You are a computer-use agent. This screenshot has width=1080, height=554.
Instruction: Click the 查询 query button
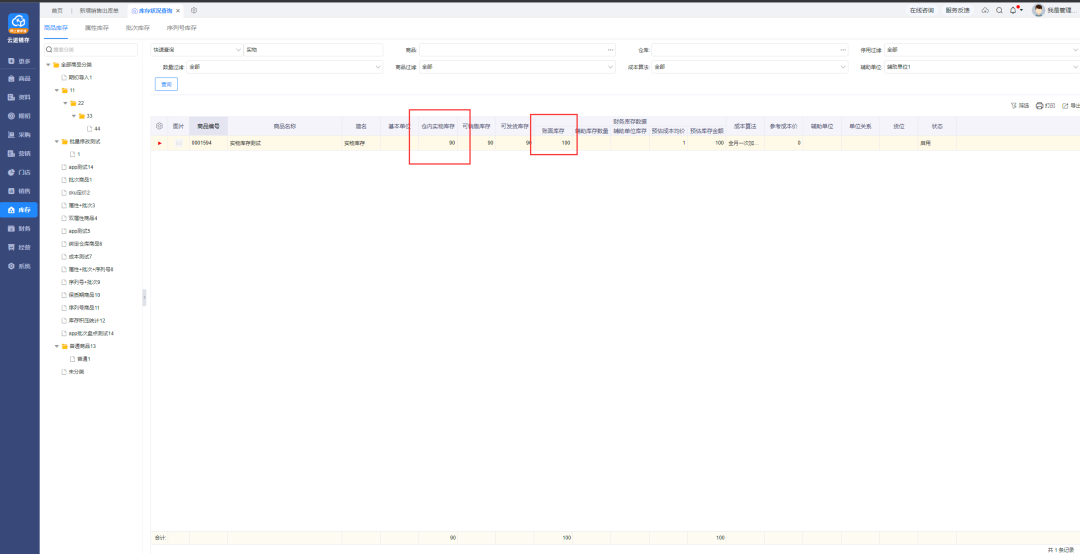point(165,84)
